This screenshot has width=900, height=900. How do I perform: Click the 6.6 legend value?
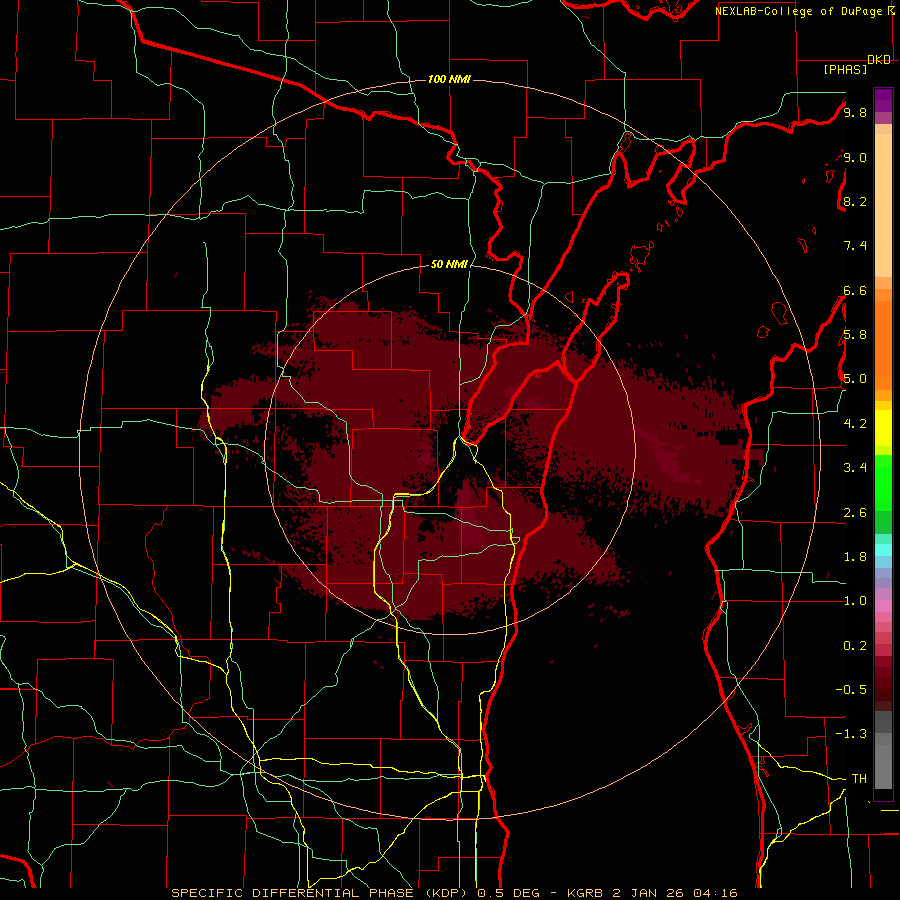pyautogui.click(x=855, y=290)
